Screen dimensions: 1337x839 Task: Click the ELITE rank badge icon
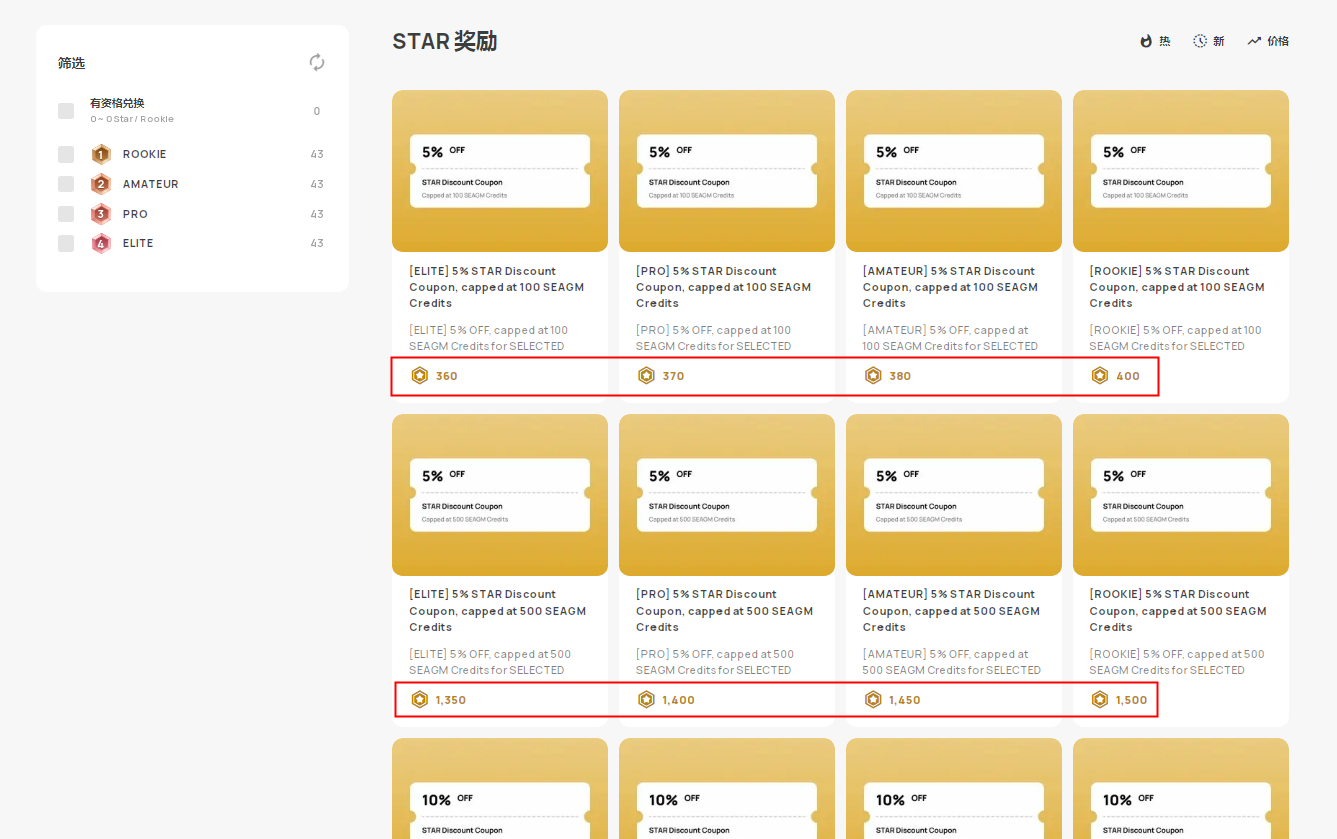[x=101, y=243]
